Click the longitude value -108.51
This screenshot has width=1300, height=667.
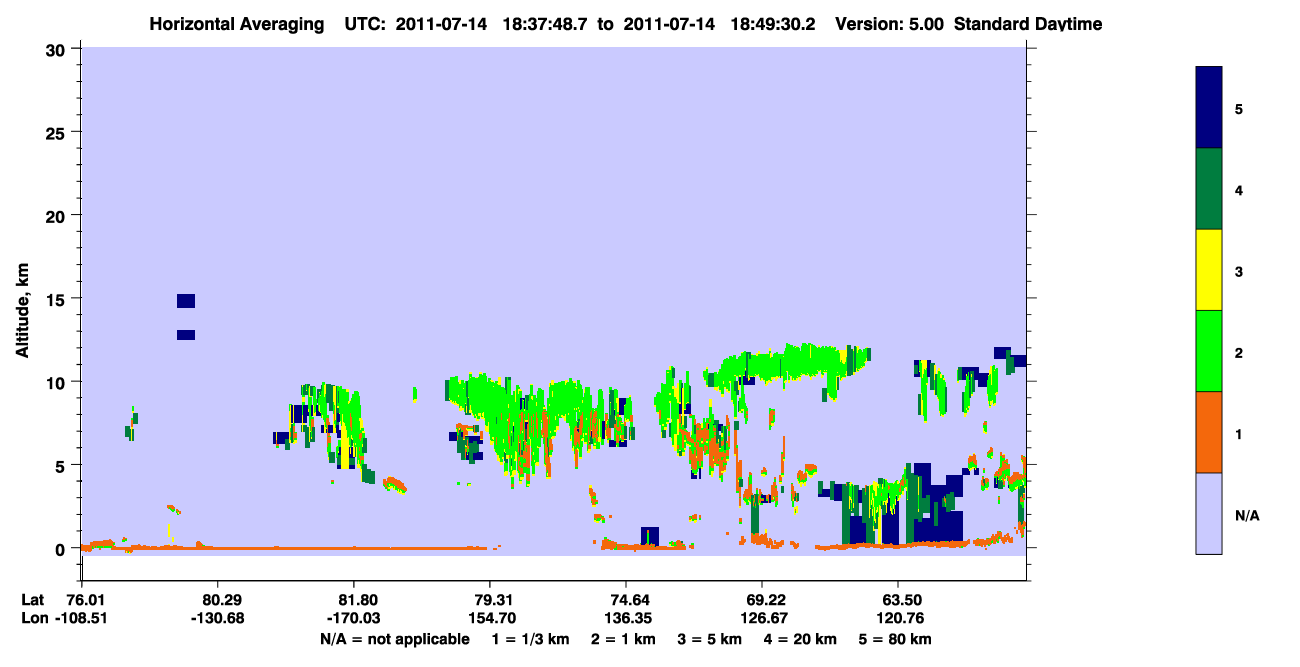[x=82, y=618]
